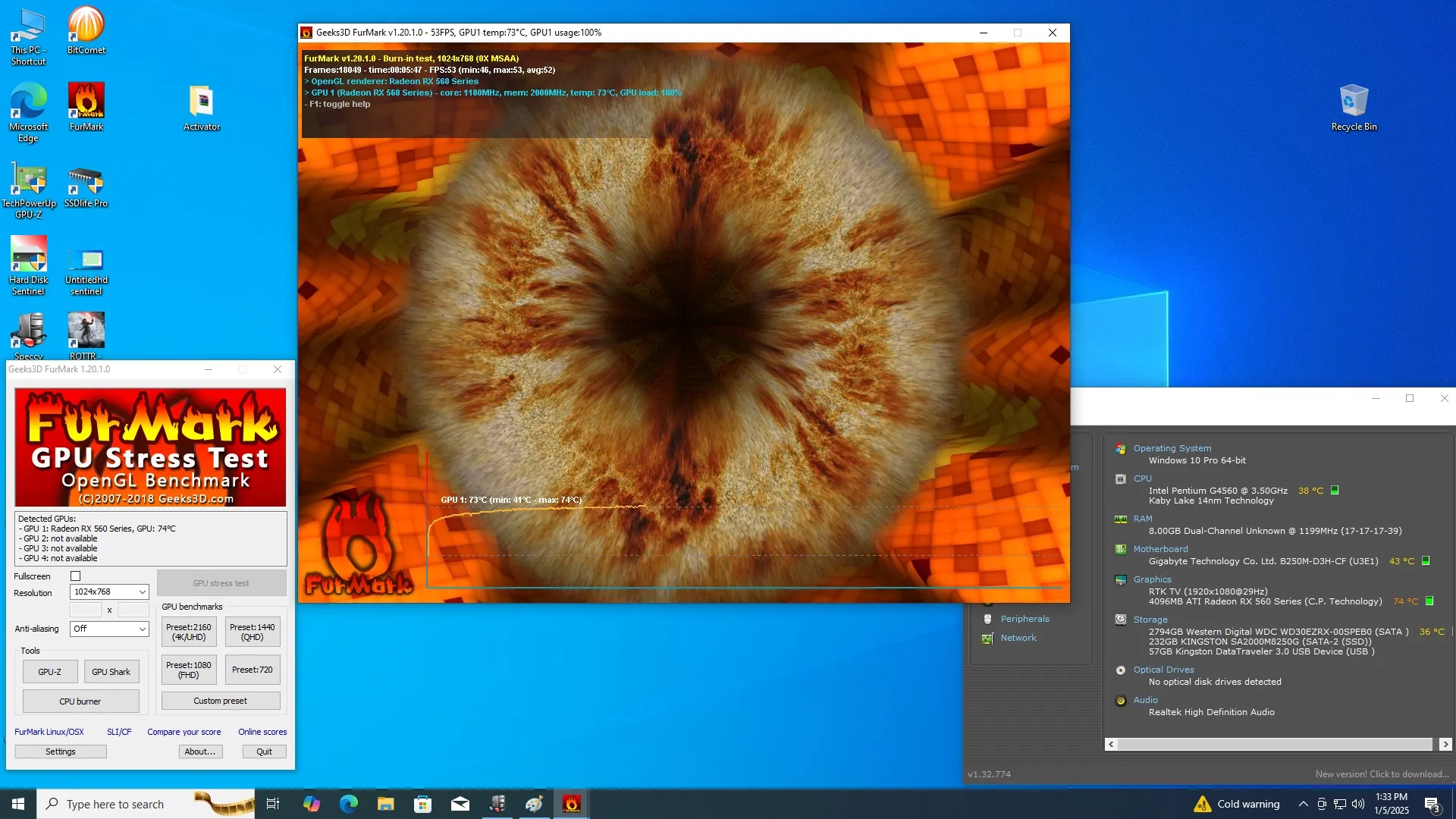
Task: Show hidden system tray icons chevron
Action: (x=1303, y=804)
